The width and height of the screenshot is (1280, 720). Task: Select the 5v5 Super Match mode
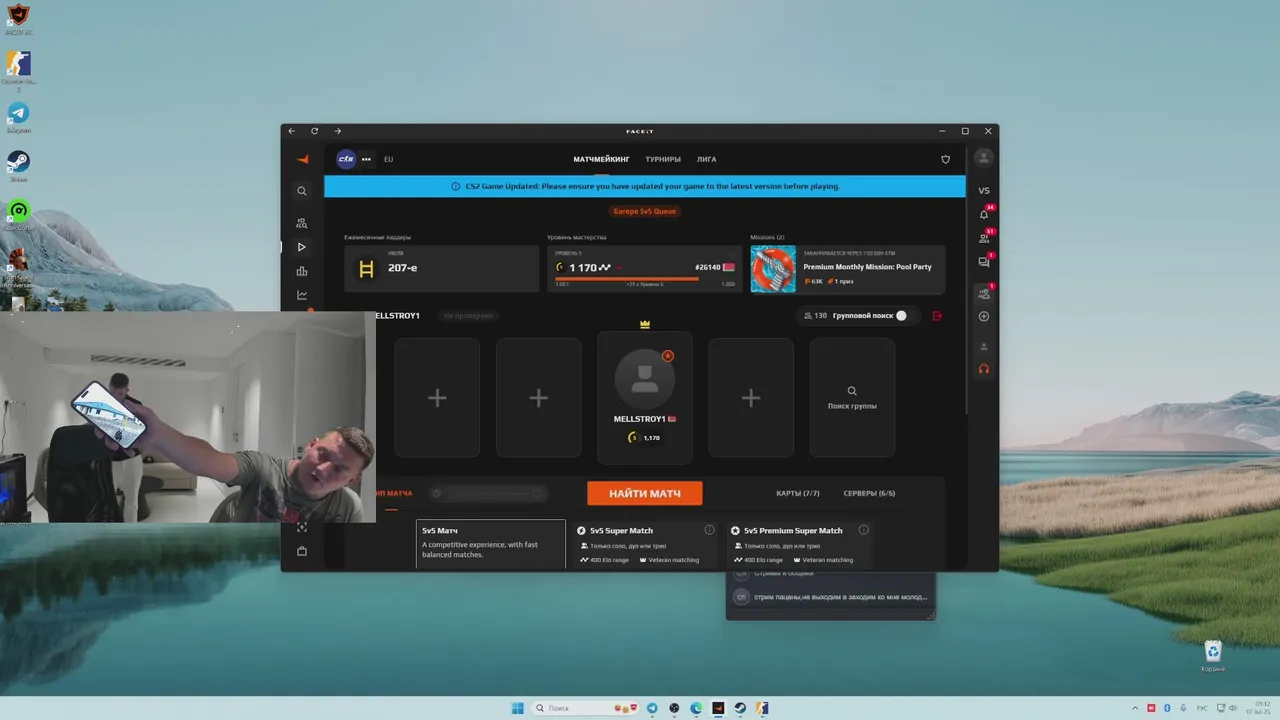pyautogui.click(x=645, y=544)
